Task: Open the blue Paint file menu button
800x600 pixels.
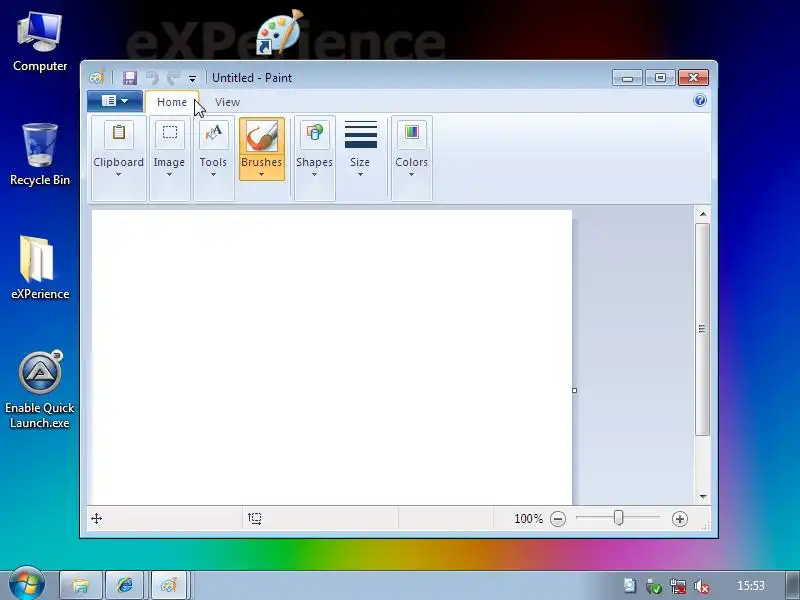Action: pyautogui.click(x=115, y=101)
